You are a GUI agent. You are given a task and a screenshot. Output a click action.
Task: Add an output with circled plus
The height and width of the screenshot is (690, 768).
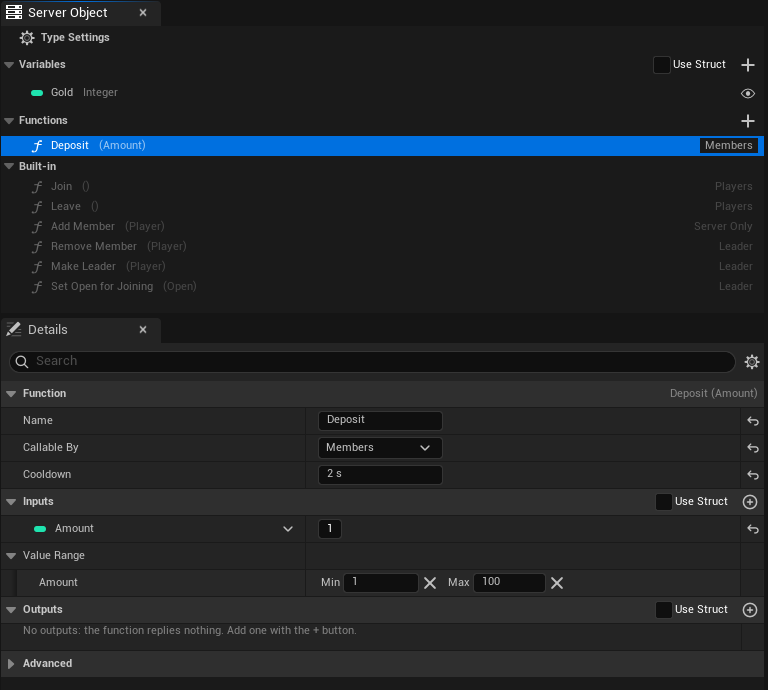coord(750,610)
